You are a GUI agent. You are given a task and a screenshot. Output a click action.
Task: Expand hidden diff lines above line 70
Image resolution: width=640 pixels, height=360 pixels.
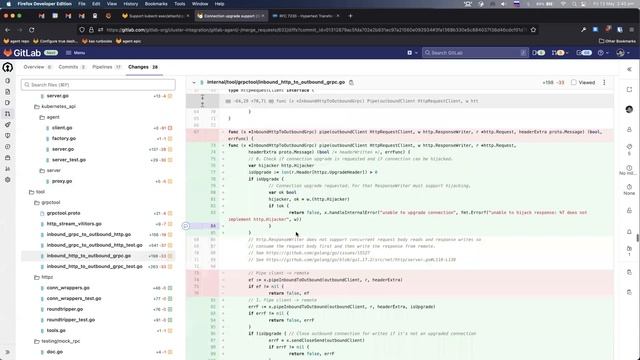coord(202,101)
